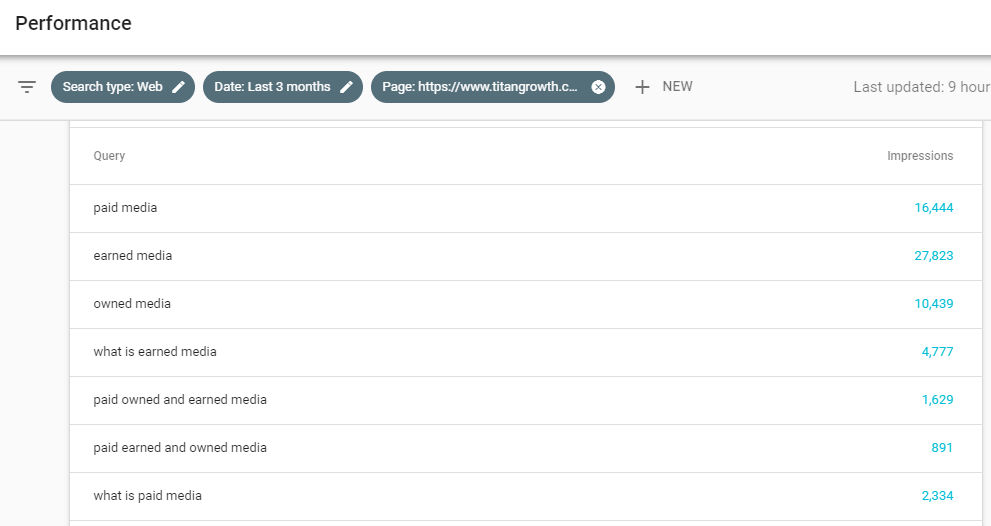Select the "earned media" query row
Image resolution: width=991 pixels, height=526 pixels.
pos(133,256)
